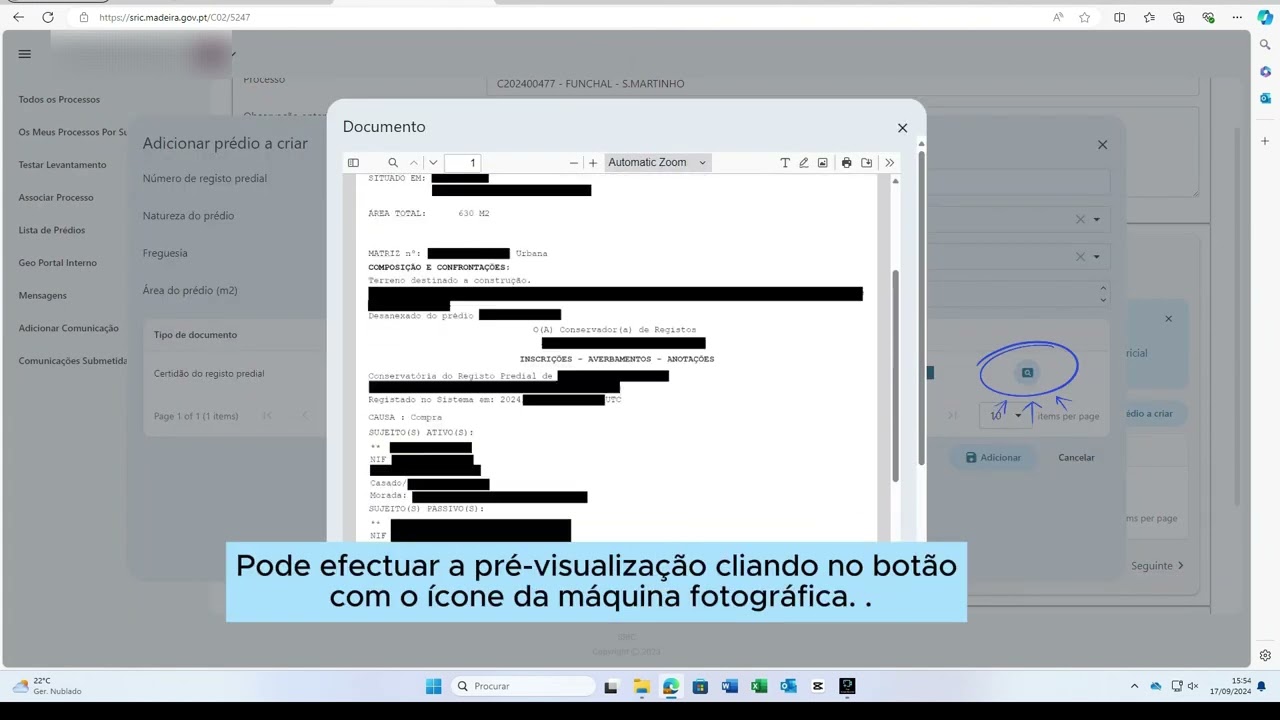Show hidden system tray icons
The image size is (1280, 720).
[1134, 686]
